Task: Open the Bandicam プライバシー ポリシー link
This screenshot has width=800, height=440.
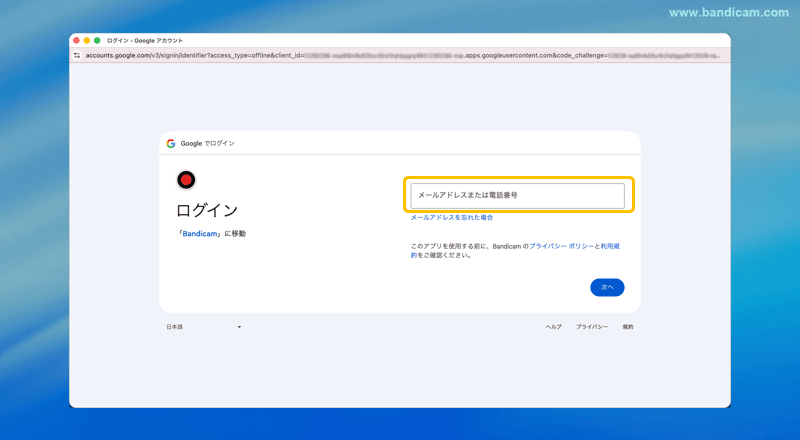Action: [561, 246]
